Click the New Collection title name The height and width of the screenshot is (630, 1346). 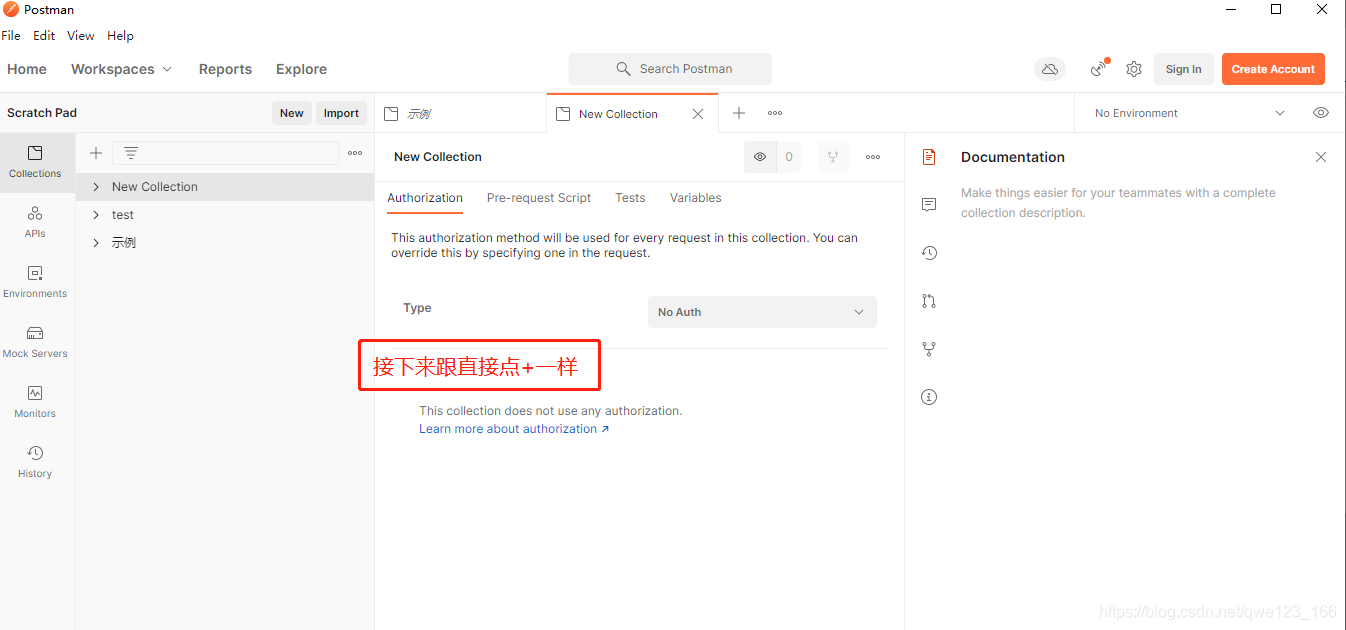coord(438,157)
